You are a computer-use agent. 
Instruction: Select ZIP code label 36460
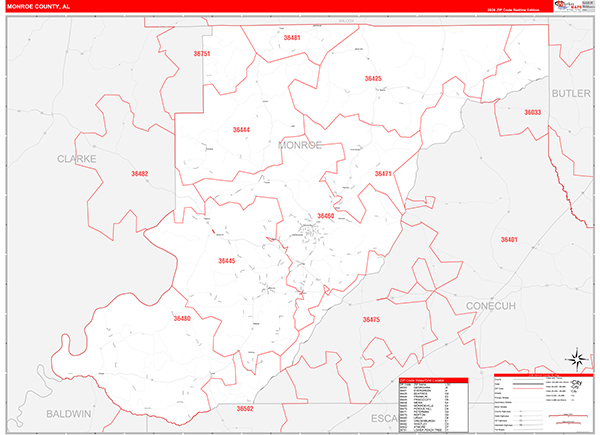click(x=326, y=216)
